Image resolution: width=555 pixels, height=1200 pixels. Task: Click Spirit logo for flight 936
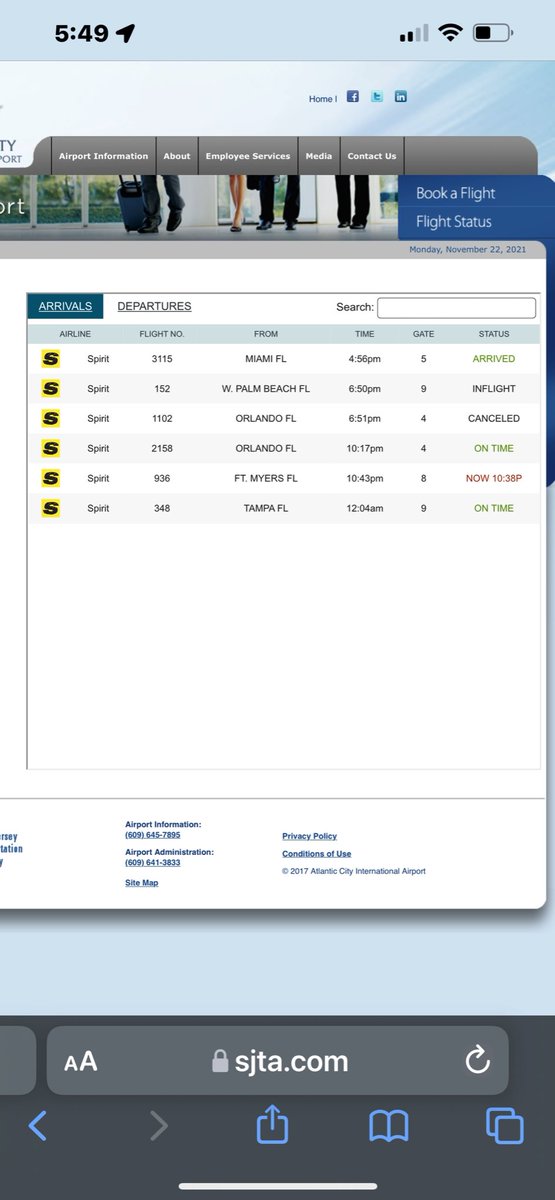click(50, 479)
